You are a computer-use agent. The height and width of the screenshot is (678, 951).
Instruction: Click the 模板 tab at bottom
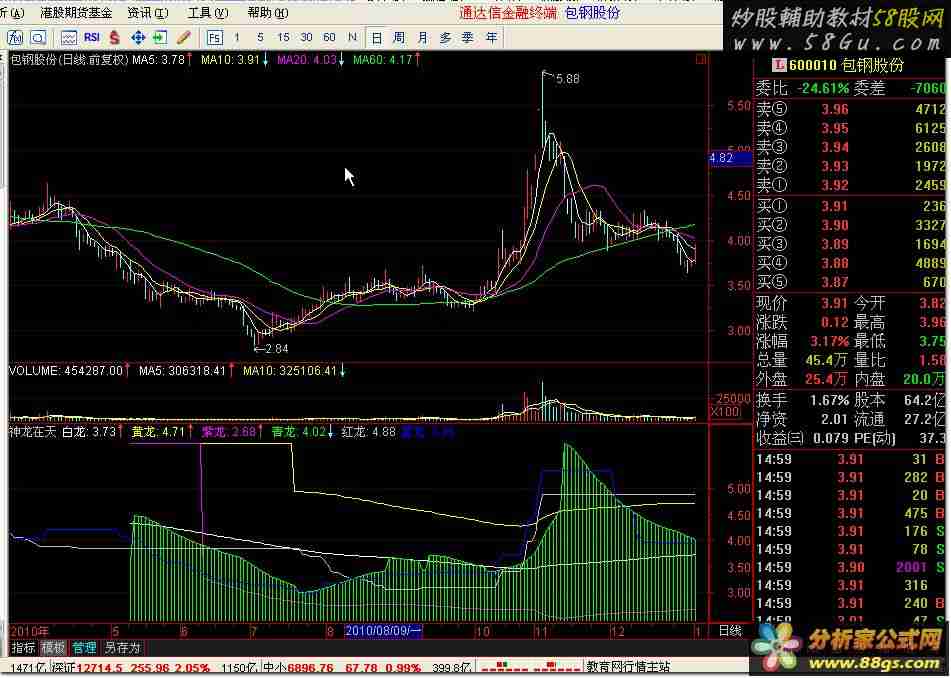pos(53,648)
